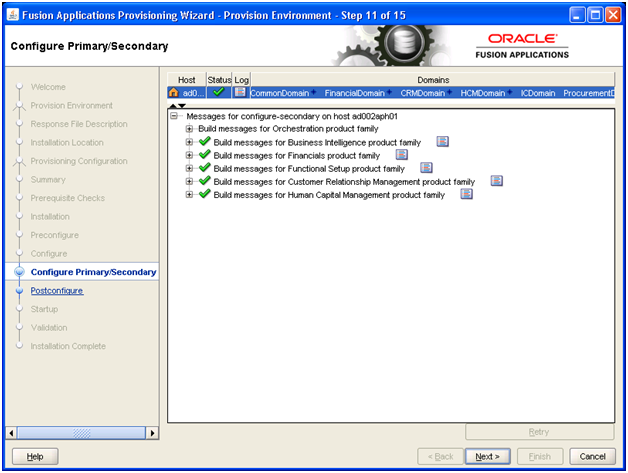Click checkmark beside Human Capital Management messages
The width and height of the screenshot is (628, 473).
pyautogui.click(x=205, y=194)
